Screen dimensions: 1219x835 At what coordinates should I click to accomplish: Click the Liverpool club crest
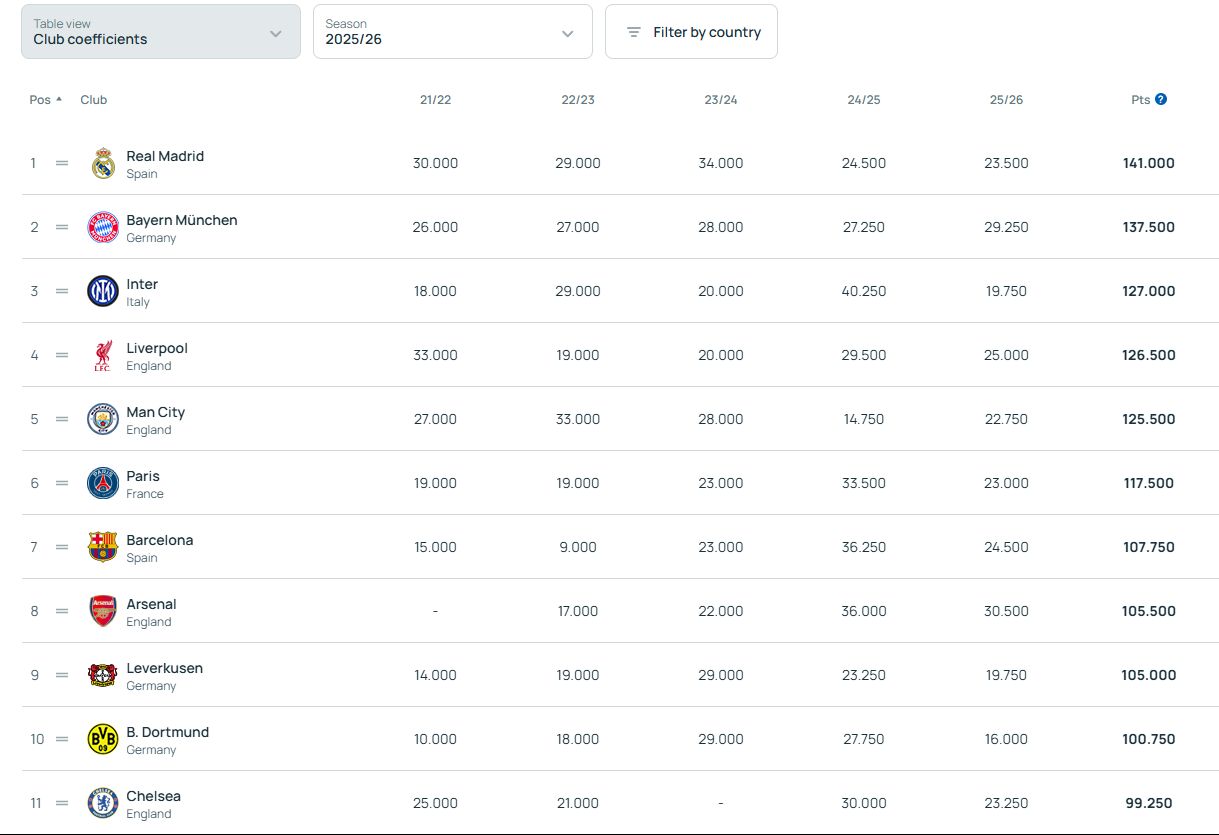tap(103, 355)
